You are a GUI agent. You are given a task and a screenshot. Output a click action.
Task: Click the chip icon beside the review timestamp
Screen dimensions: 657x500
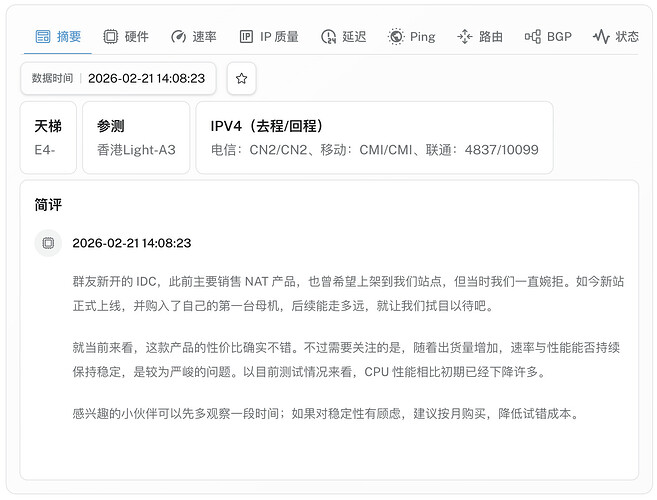48,243
